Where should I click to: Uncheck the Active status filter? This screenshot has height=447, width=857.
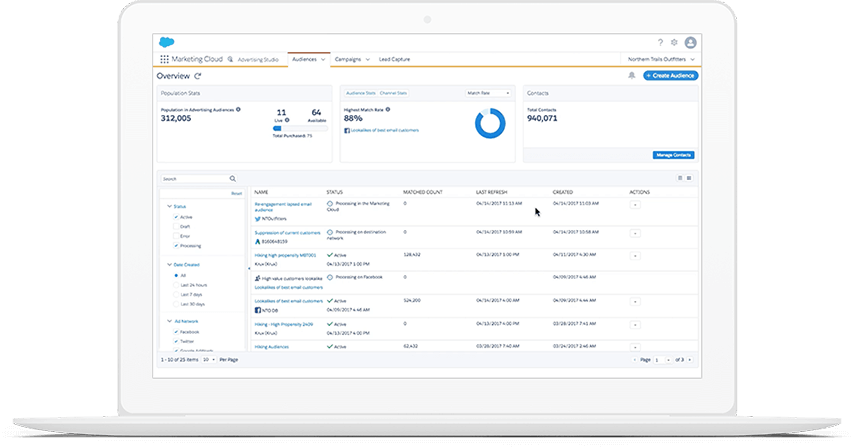(176, 217)
